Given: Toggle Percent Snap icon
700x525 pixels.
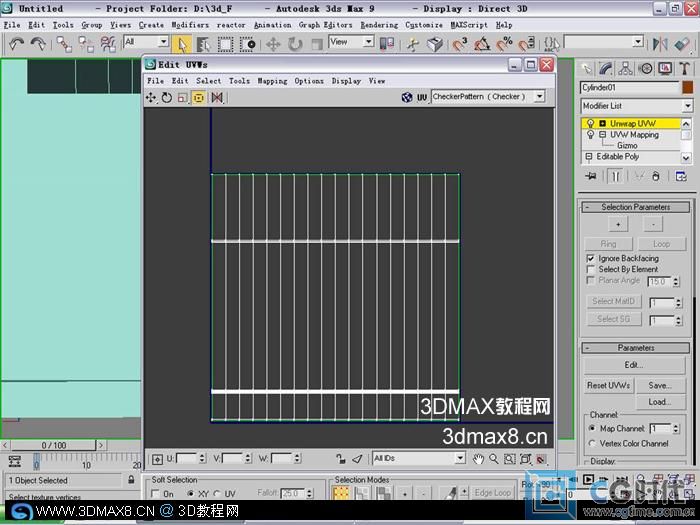Looking at the screenshot, I should (504, 44).
